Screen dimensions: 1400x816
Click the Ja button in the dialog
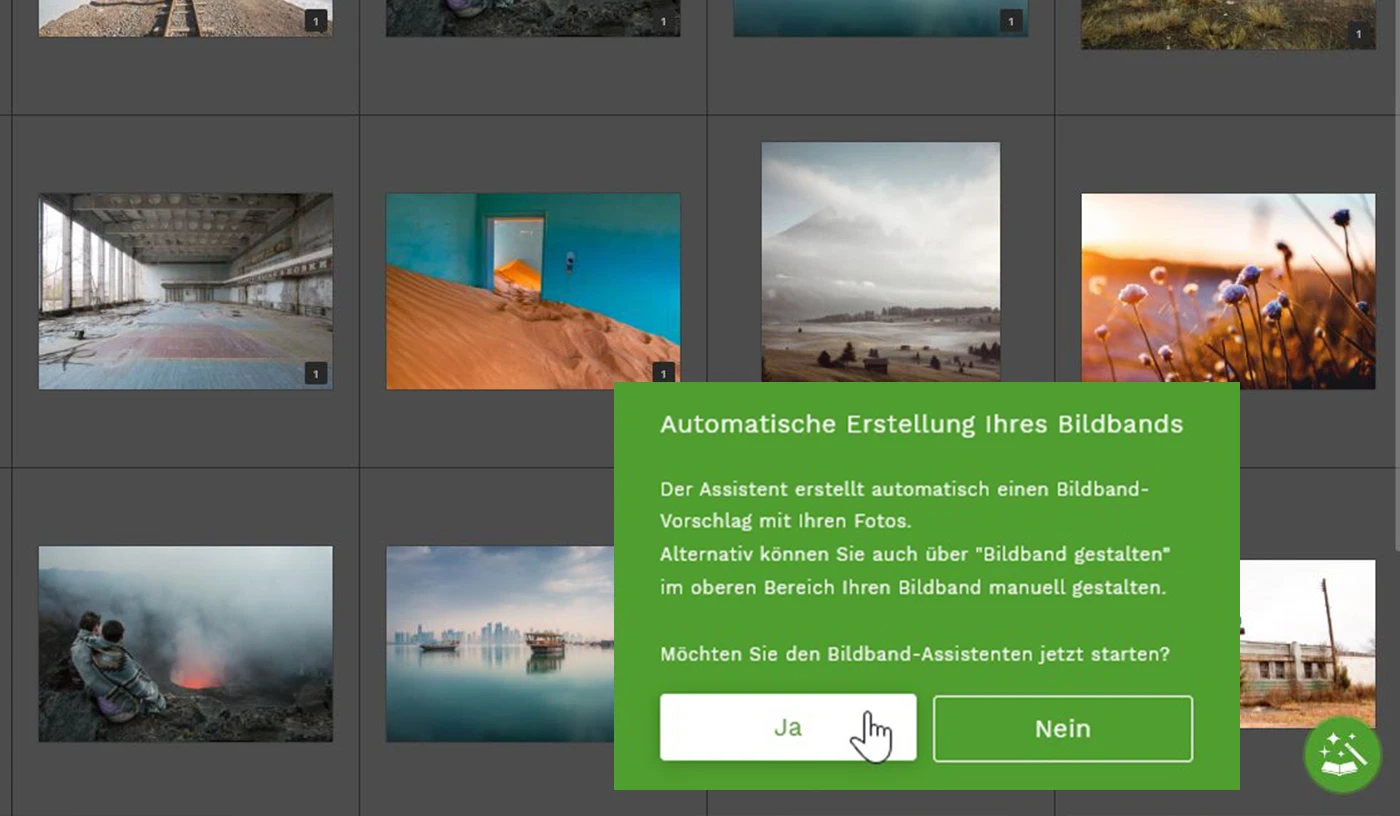pyautogui.click(x=788, y=727)
